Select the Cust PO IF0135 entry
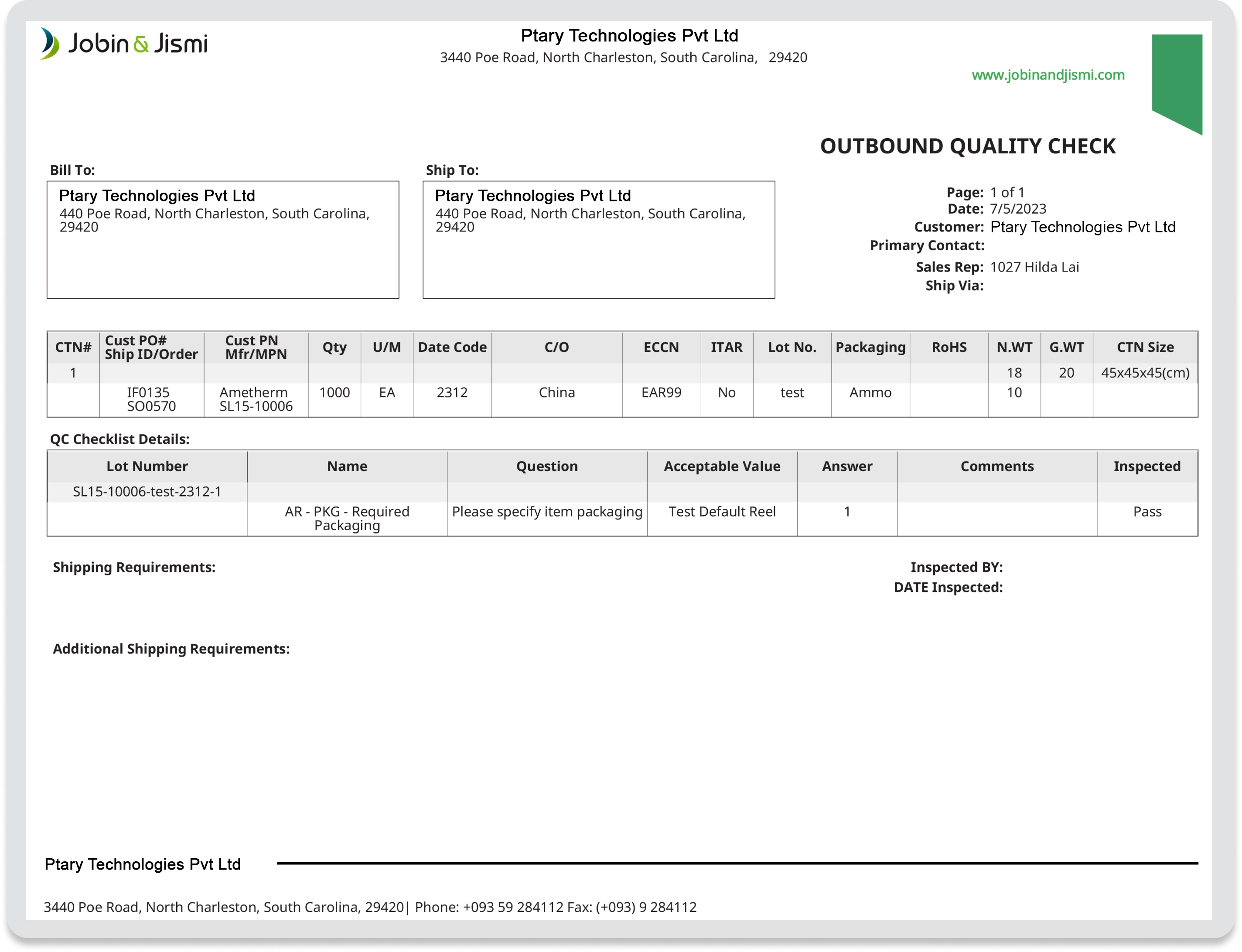Viewport: 1242px width, 952px height. (149, 392)
